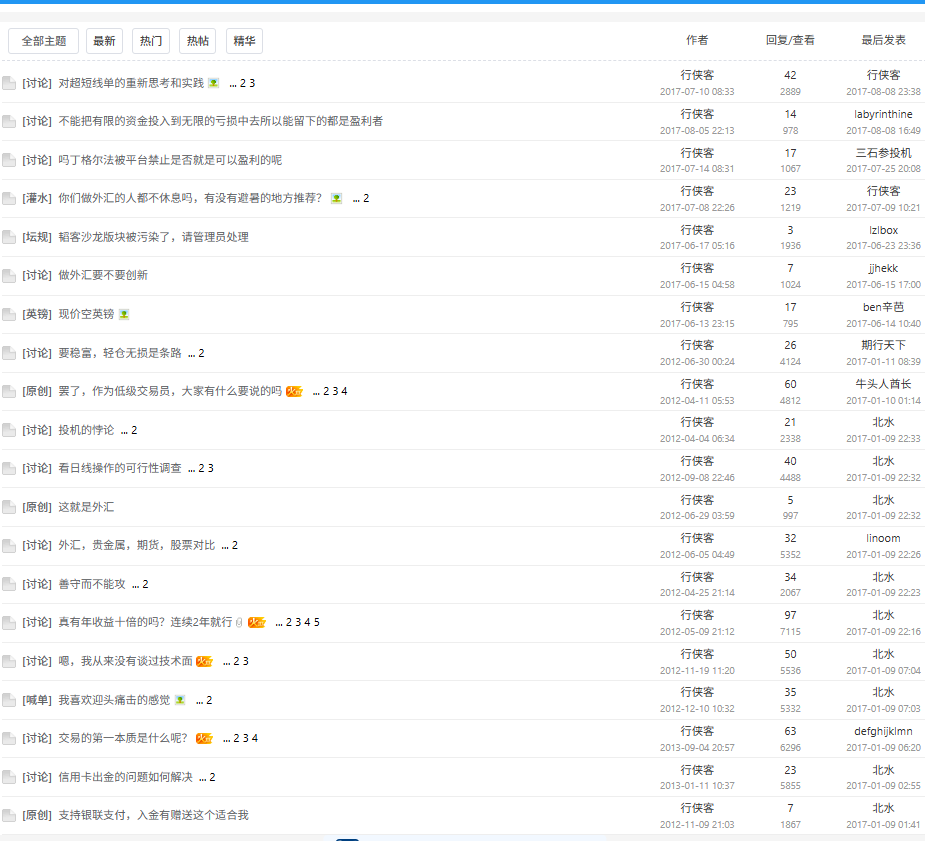Click thread icon for 不能把有限的资金 thread

pos(9,121)
